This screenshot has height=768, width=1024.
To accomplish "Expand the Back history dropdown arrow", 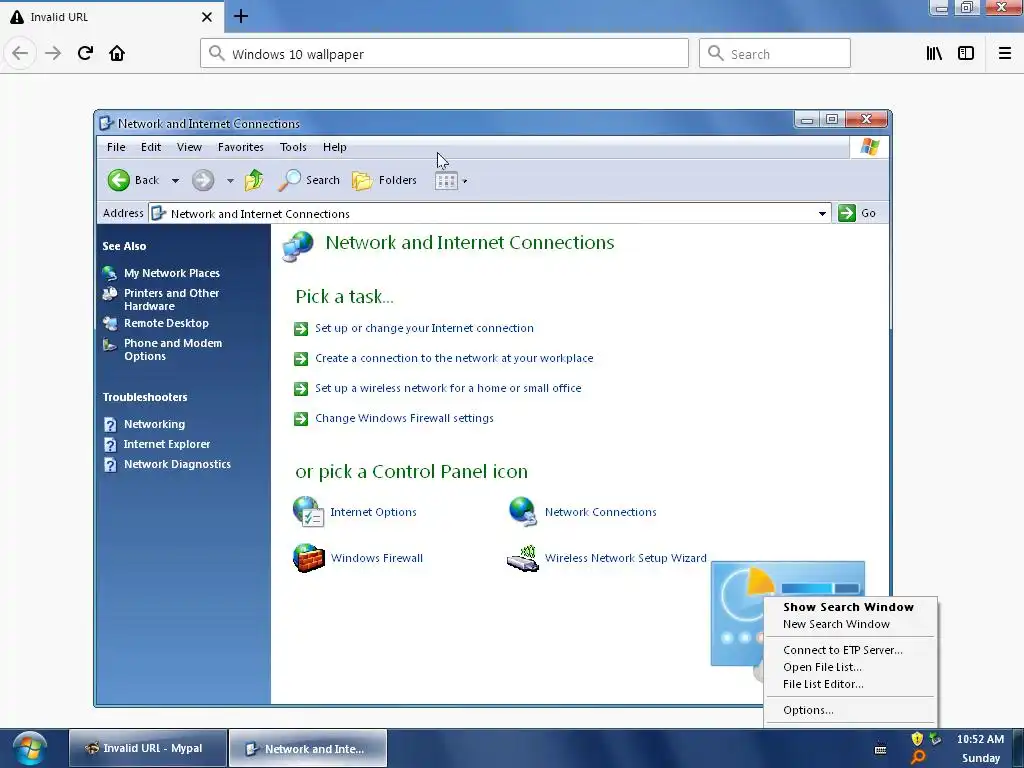I will pyautogui.click(x=175, y=181).
